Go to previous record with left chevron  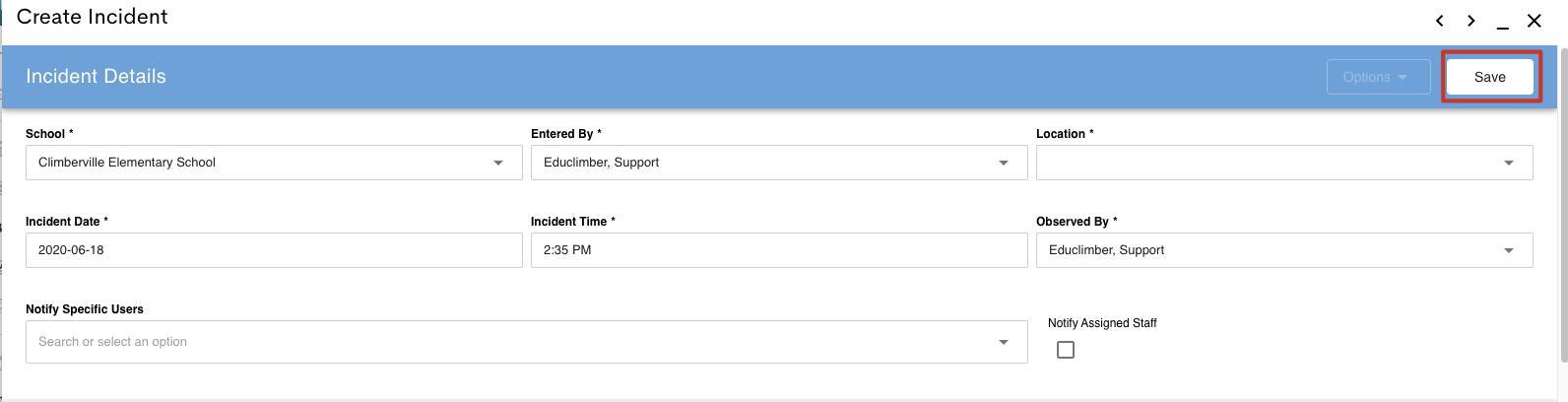[x=1440, y=21]
